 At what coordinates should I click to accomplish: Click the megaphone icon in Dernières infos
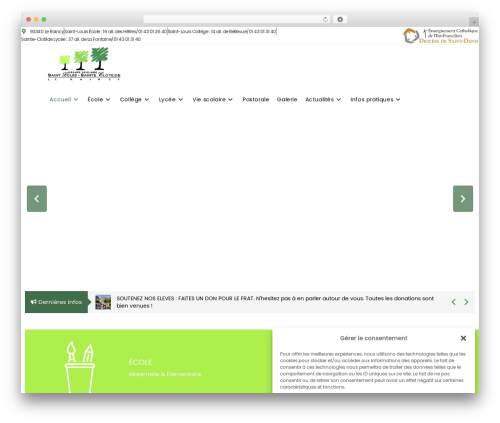[33, 302]
